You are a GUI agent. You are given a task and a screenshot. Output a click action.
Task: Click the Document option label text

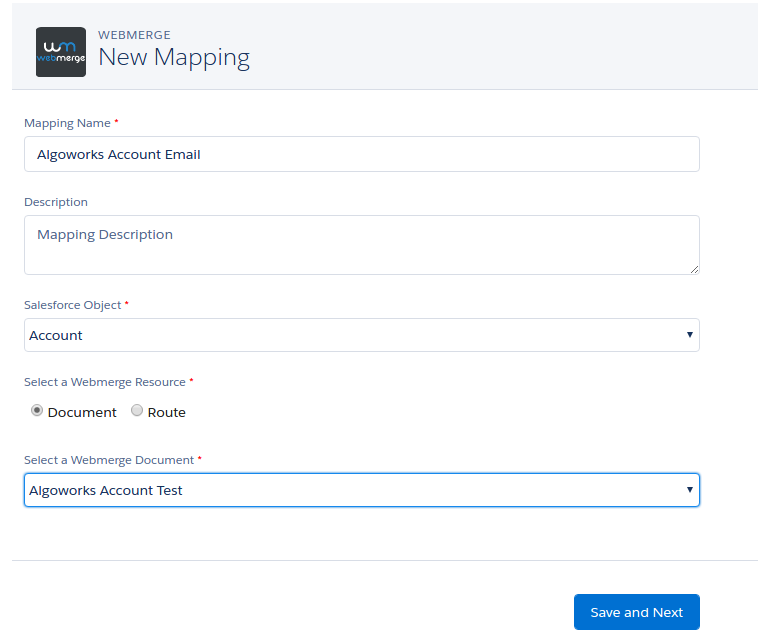pos(82,412)
